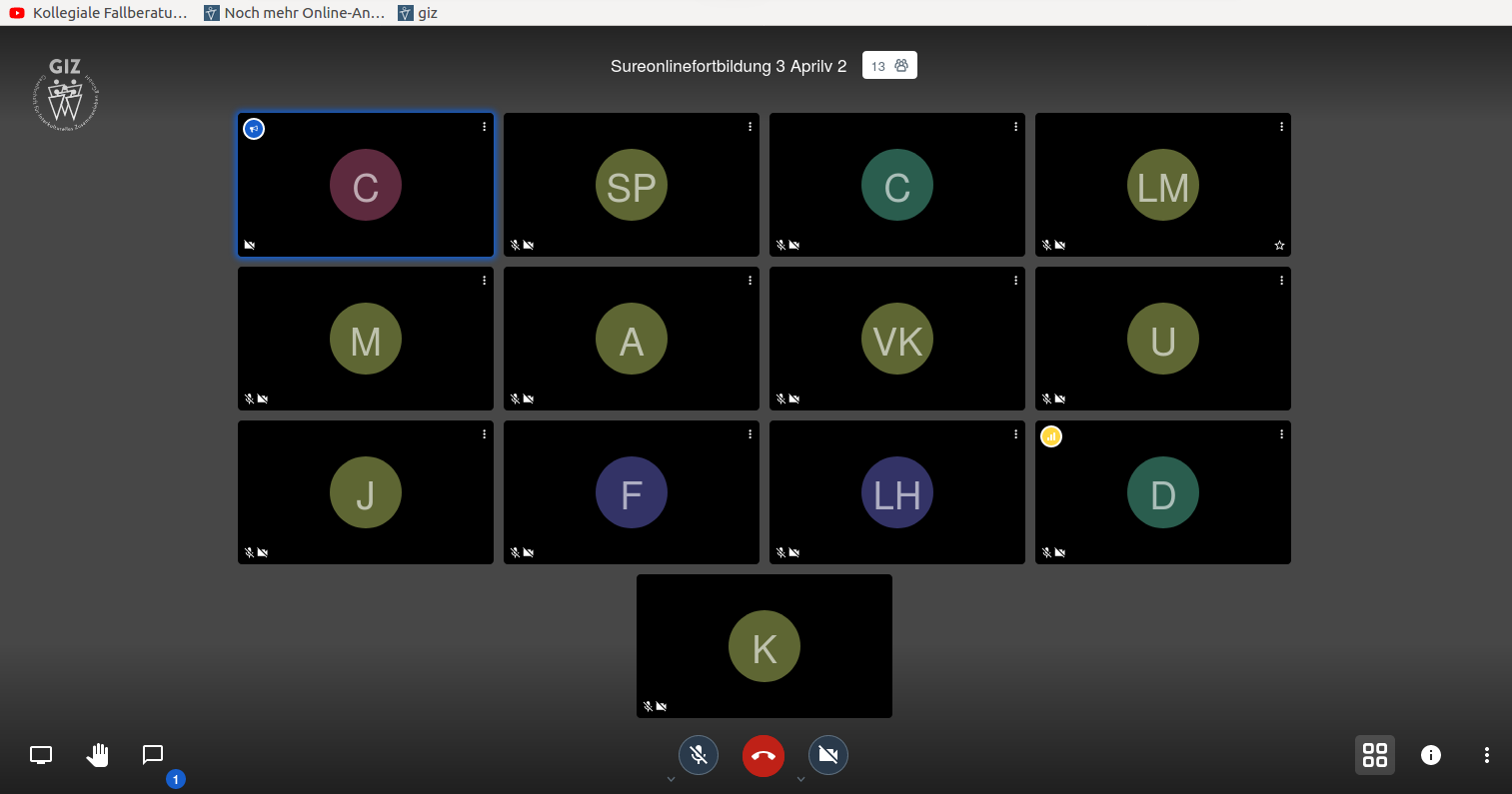Click the GIZ logo
Image resolution: width=1512 pixels, height=794 pixels.
[x=65, y=96]
